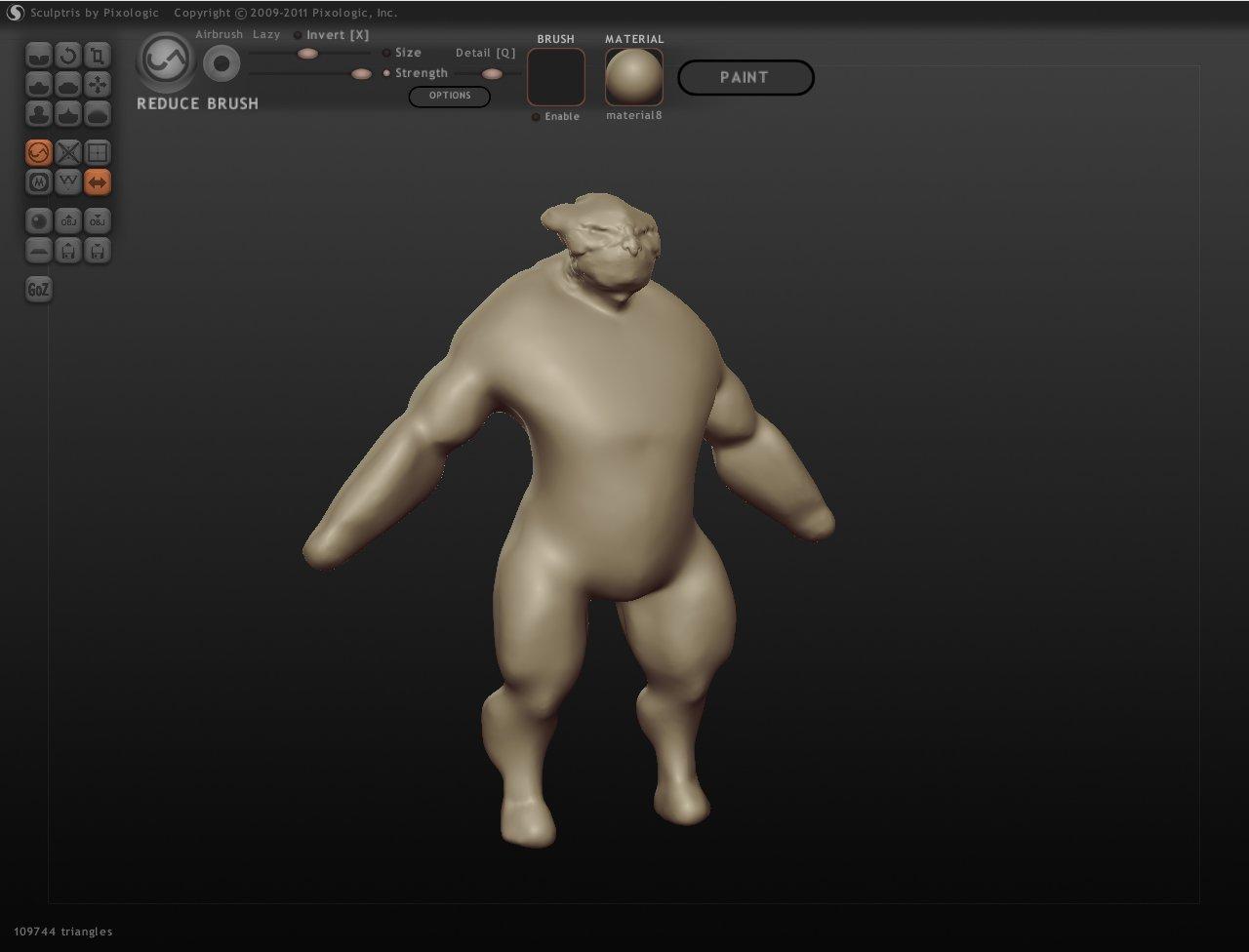This screenshot has height=952, width=1249.
Task: Click the Import OBJ icon
Action: [67, 220]
